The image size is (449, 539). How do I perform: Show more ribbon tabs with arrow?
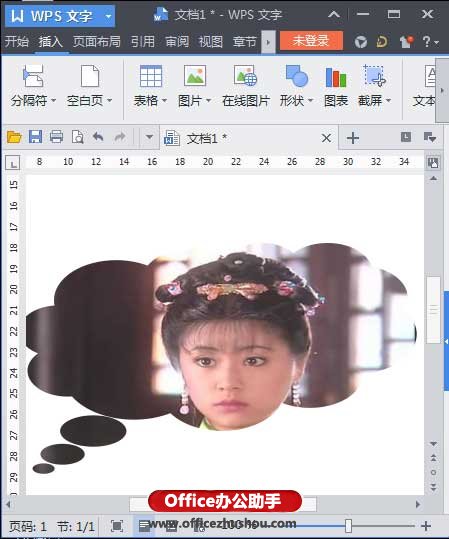tap(268, 42)
